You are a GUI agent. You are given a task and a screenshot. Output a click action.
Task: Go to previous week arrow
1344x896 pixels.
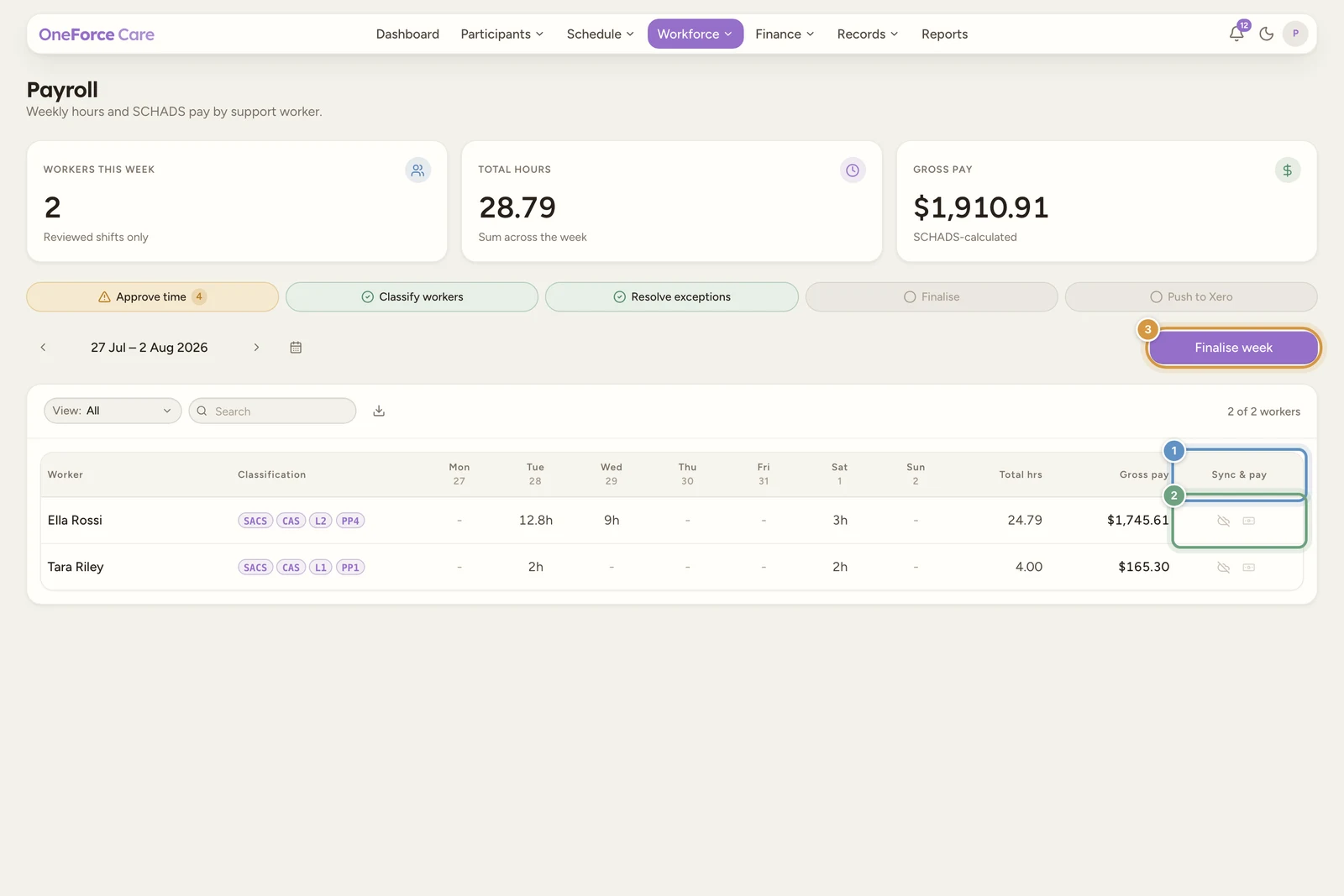coord(44,348)
